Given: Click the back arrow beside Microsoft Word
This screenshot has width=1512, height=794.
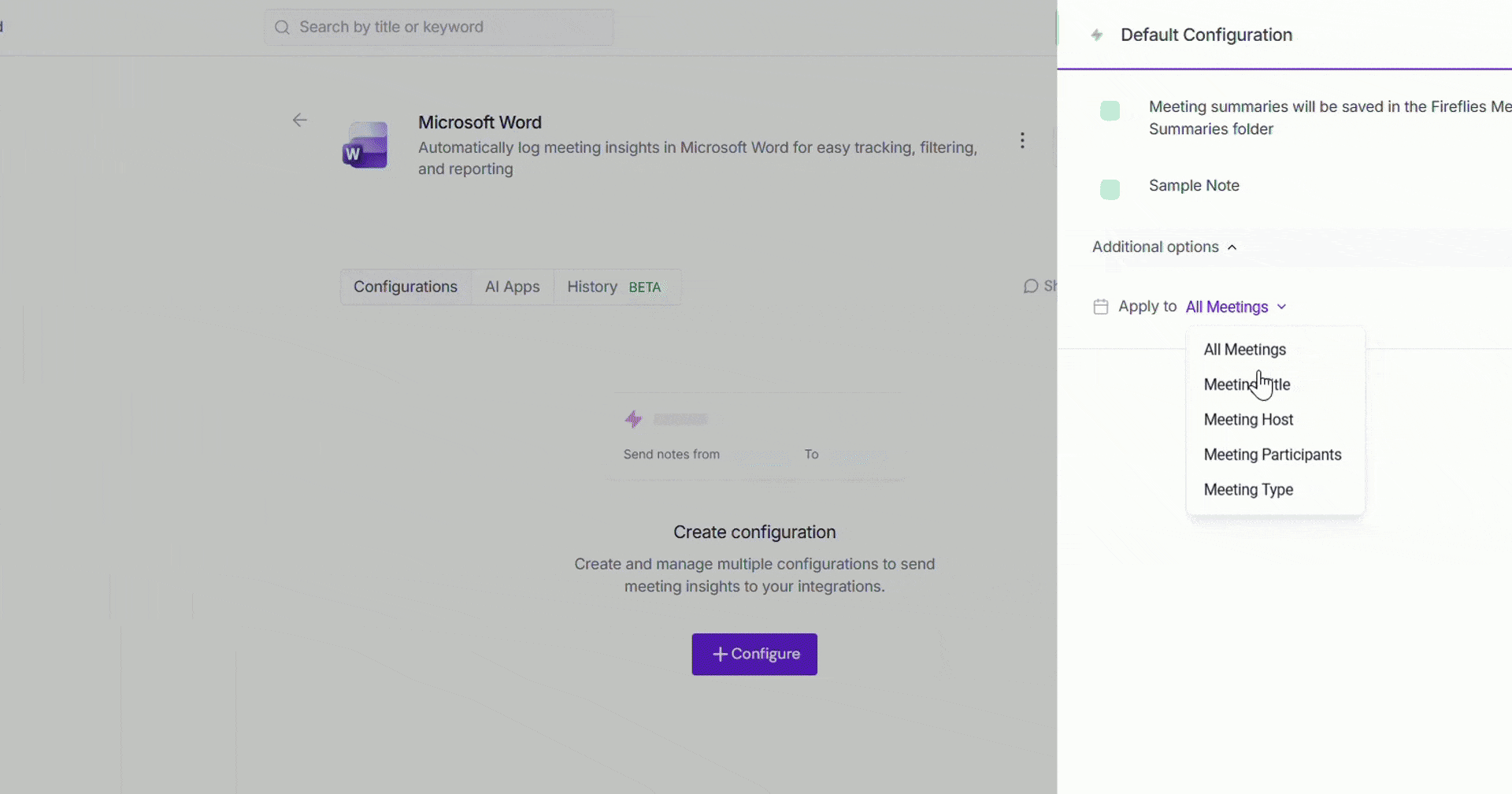Looking at the screenshot, I should coord(299,120).
